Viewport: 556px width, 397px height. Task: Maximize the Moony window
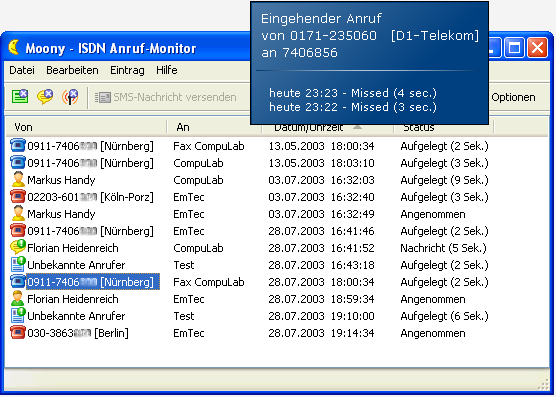tap(514, 47)
